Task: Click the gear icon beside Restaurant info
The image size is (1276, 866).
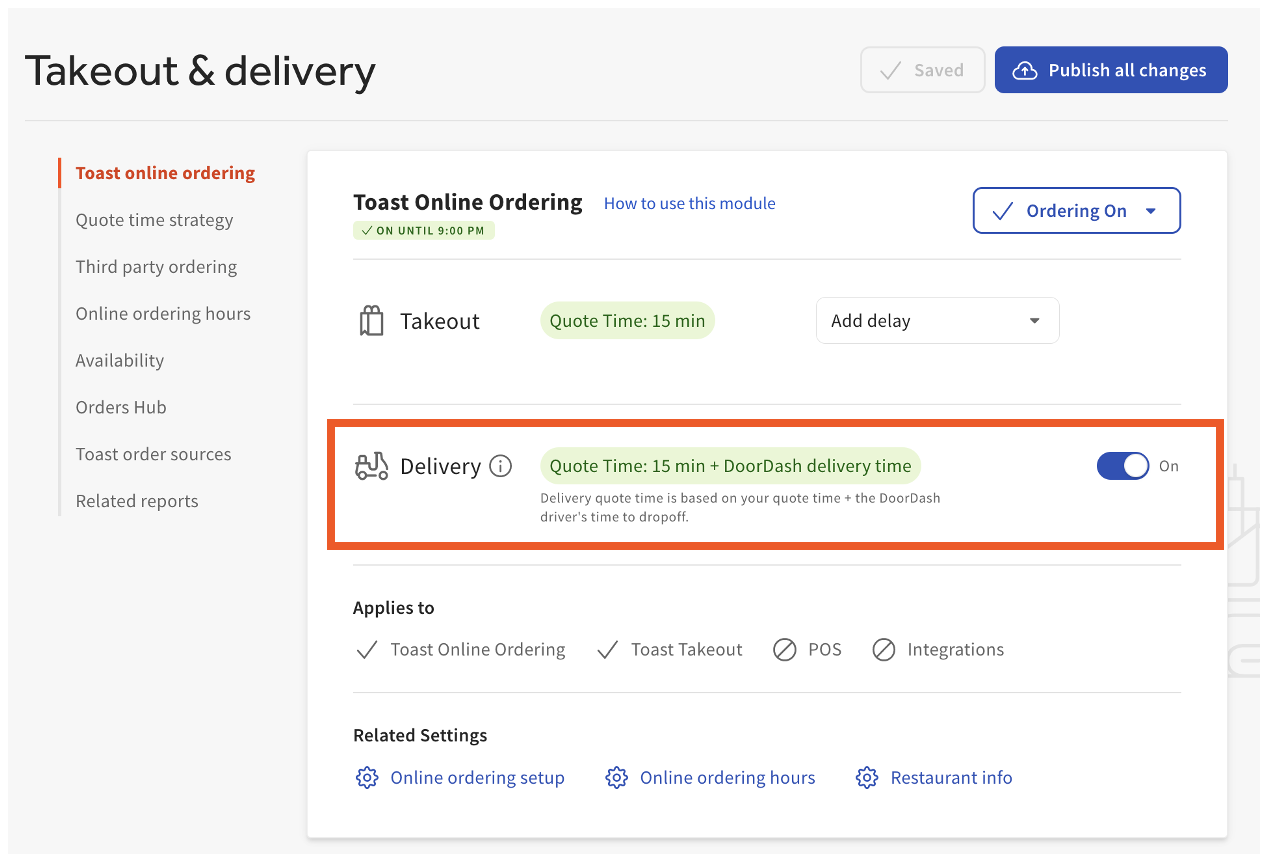Action: coord(867,777)
